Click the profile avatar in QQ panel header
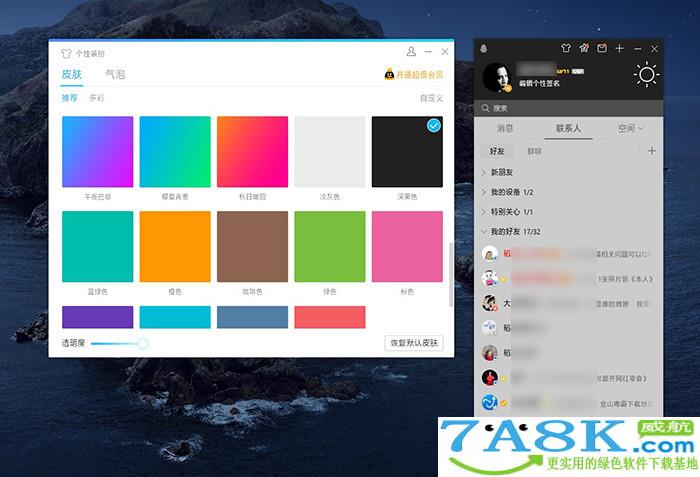 coord(497,77)
